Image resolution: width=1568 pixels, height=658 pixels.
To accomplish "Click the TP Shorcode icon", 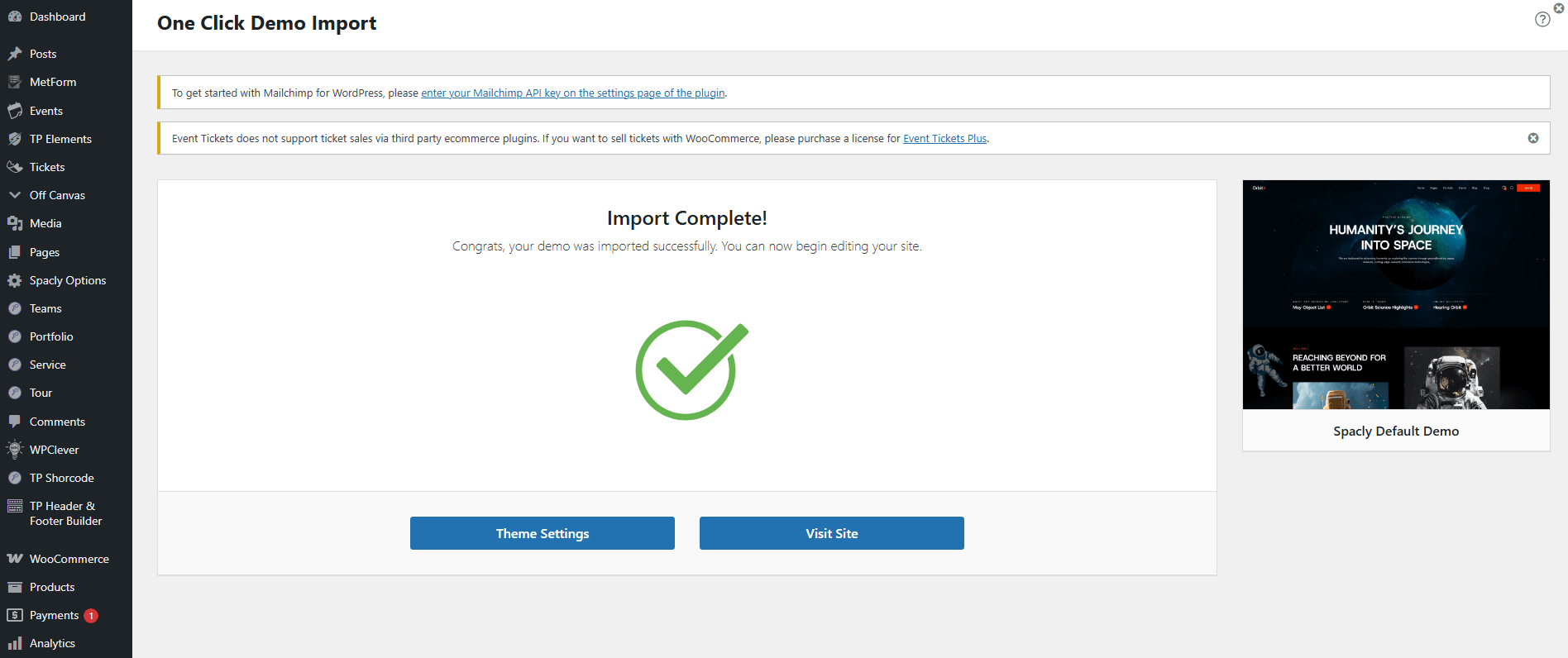I will tap(15, 478).
